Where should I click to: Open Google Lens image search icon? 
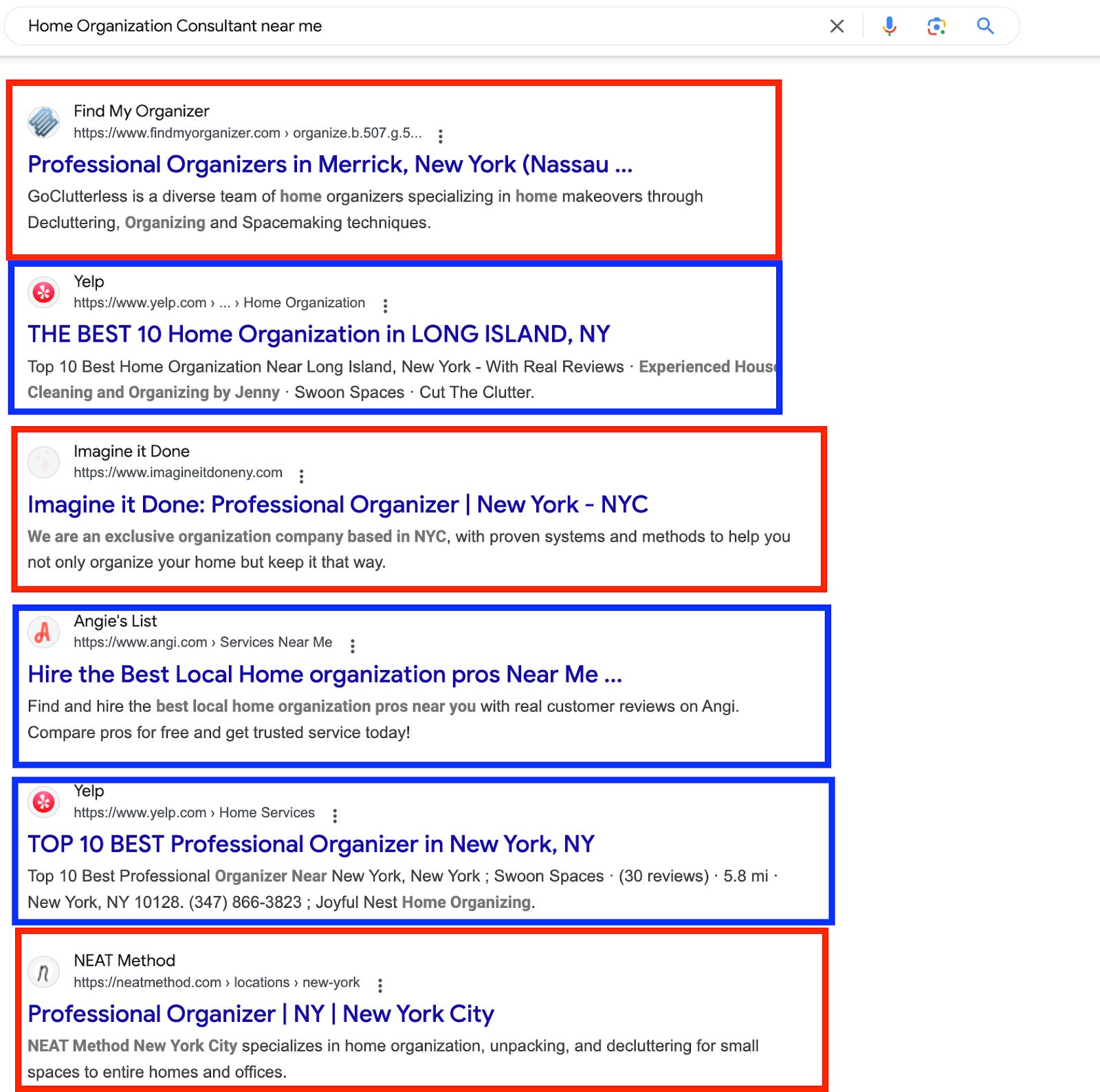click(x=936, y=26)
